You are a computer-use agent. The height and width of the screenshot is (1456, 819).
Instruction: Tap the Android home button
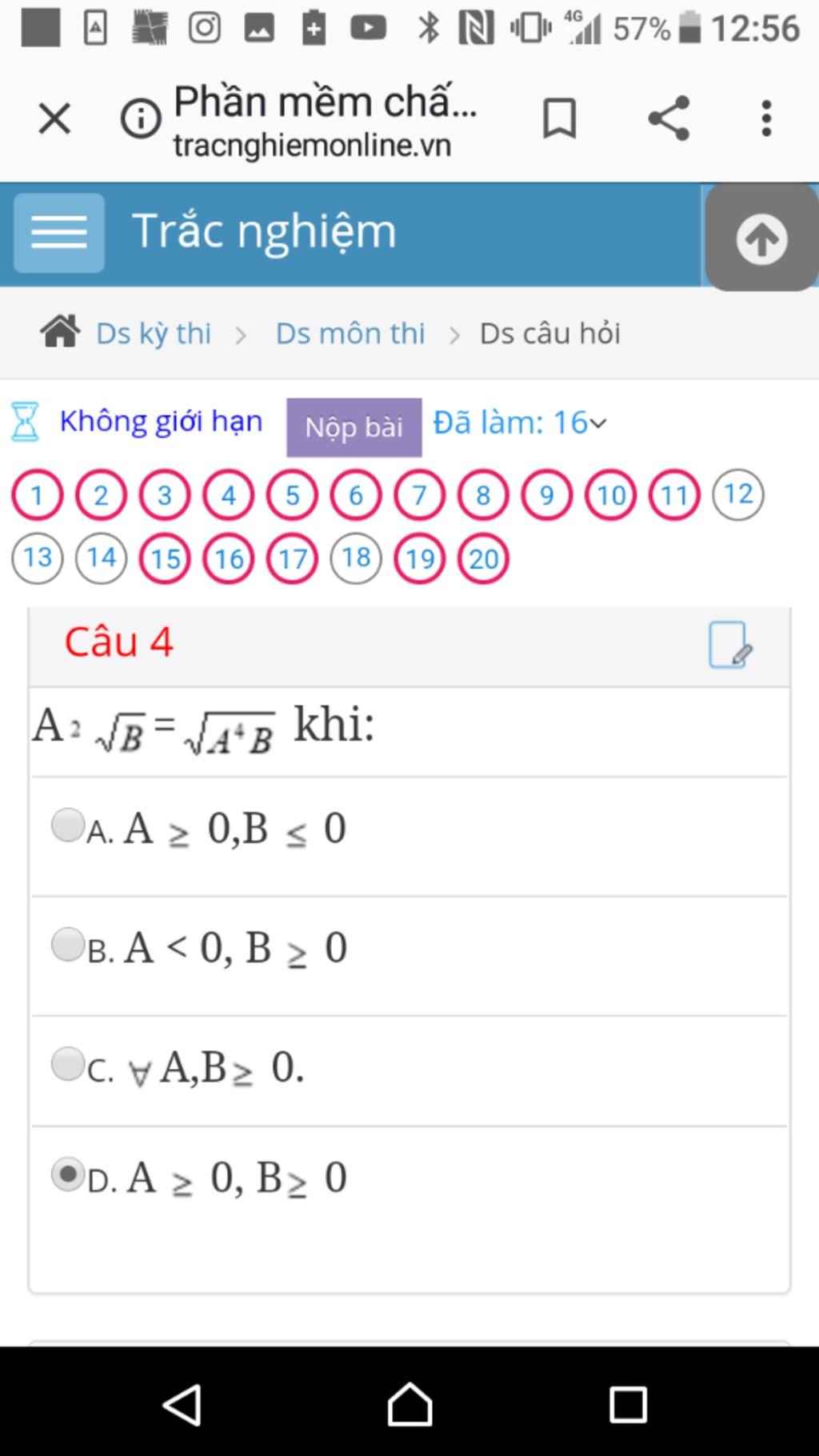click(x=410, y=1404)
